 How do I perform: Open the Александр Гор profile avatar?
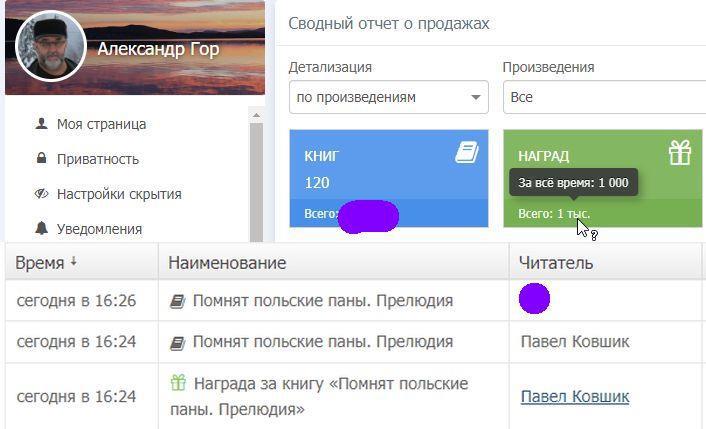[50, 46]
